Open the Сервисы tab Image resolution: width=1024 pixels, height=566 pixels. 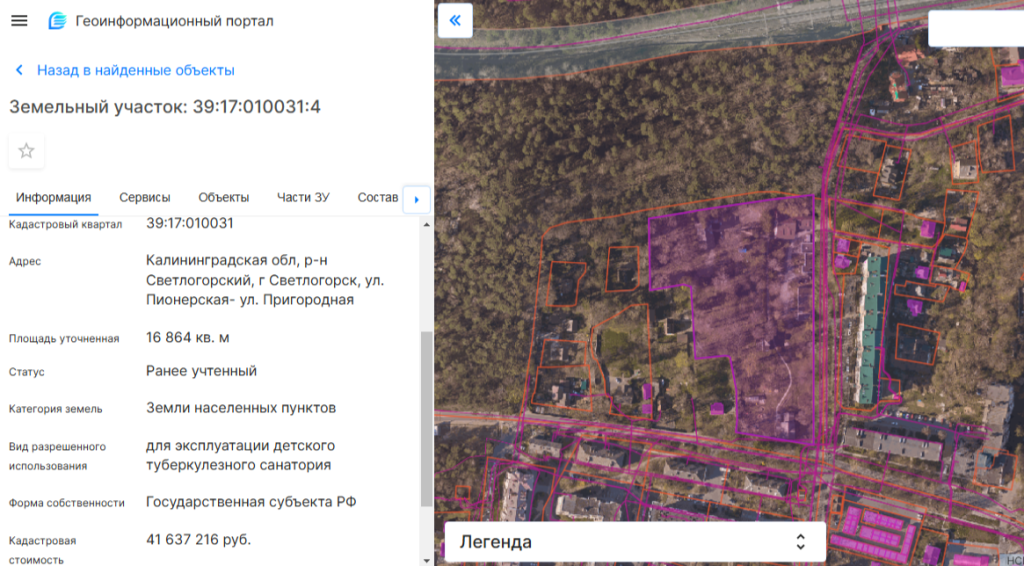coord(144,197)
